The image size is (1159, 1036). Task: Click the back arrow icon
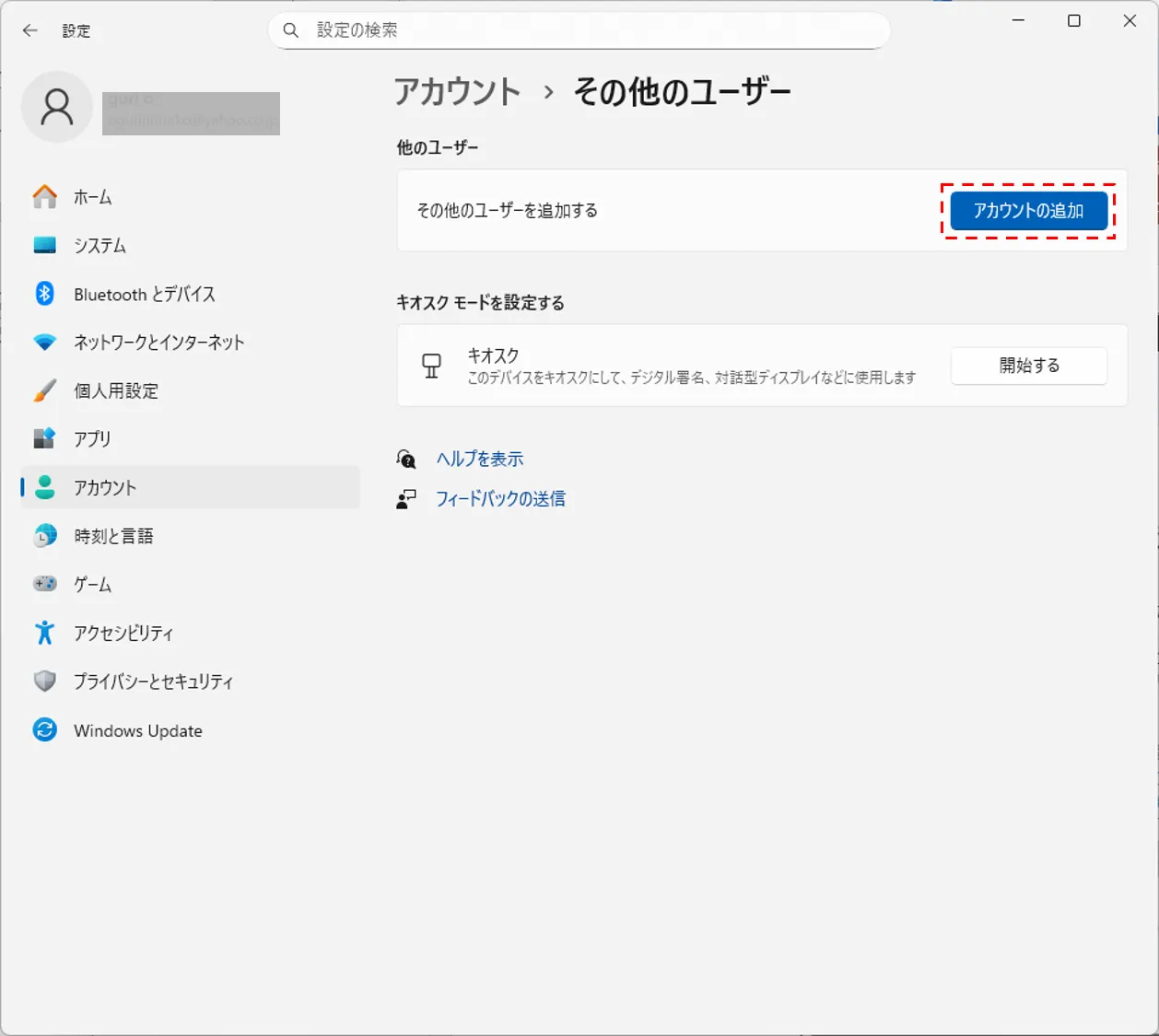[x=30, y=30]
